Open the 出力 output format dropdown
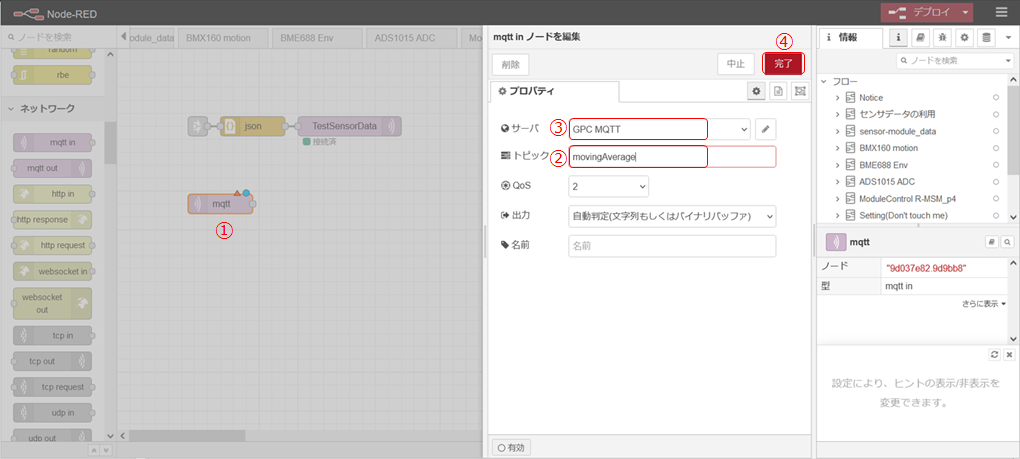The image size is (1020, 459). click(672, 216)
